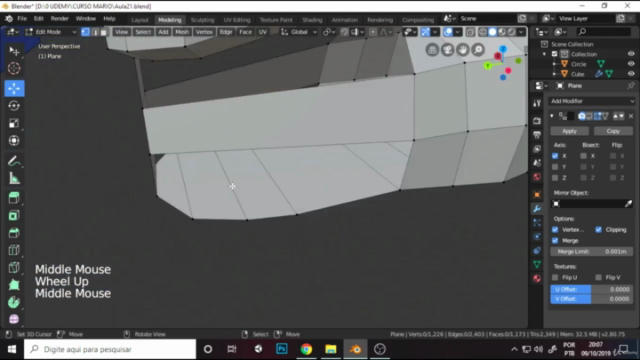The height and width of the screenshot is (360, 640).
Task: Toggle Mirror Axis Y checkbox
Action: point(555,167)
